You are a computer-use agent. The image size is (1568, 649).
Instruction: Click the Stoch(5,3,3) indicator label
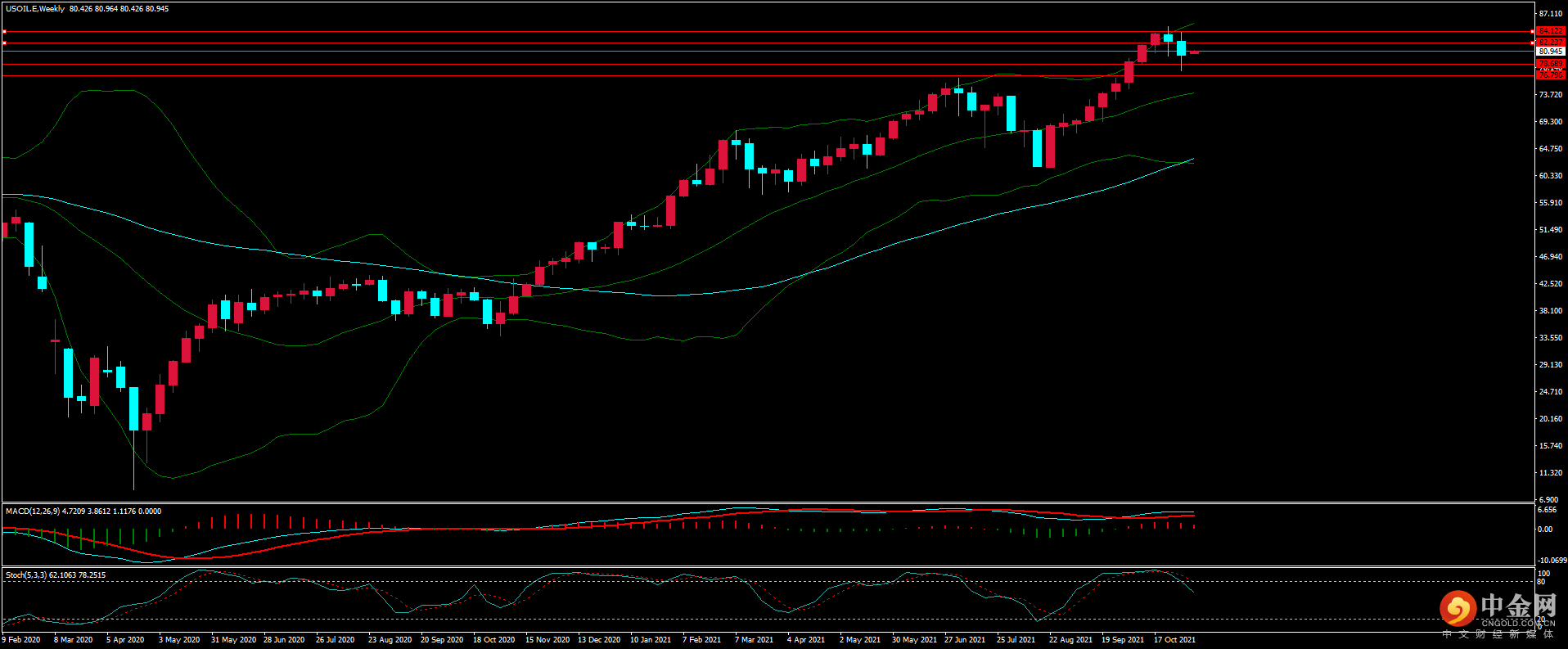[26, 575]
